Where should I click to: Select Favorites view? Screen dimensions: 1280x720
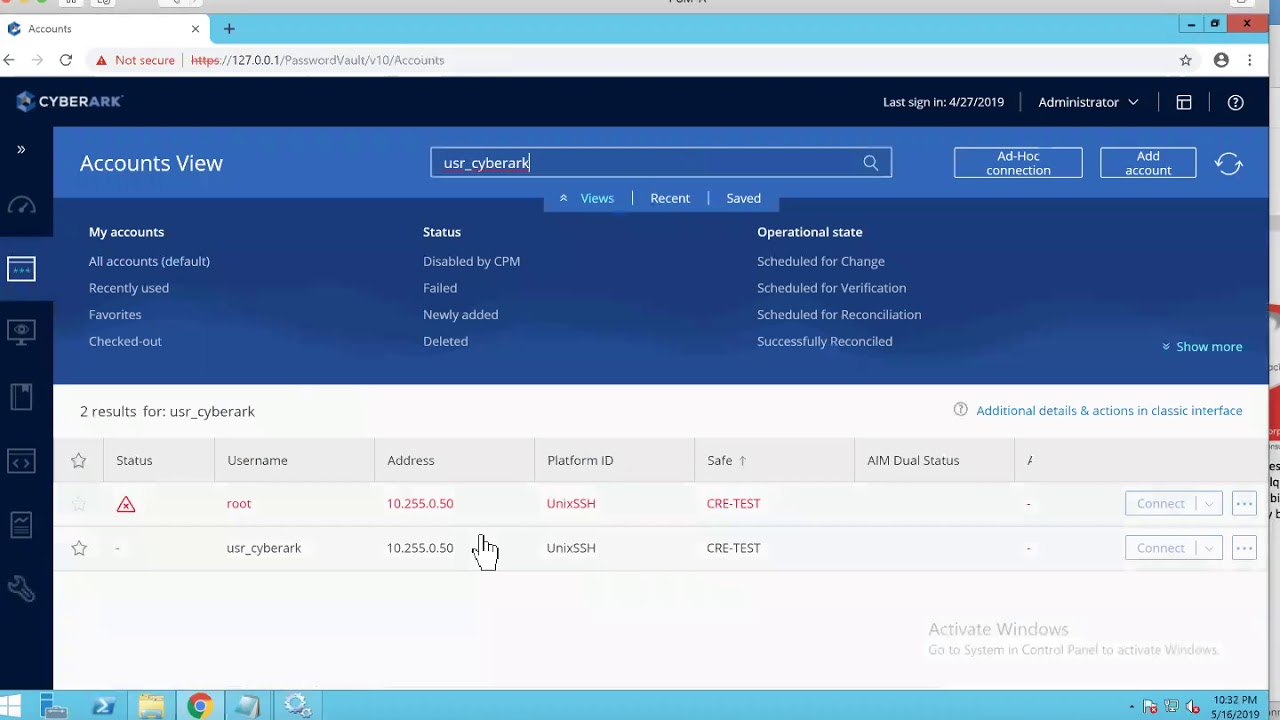(x=115, y=314)
